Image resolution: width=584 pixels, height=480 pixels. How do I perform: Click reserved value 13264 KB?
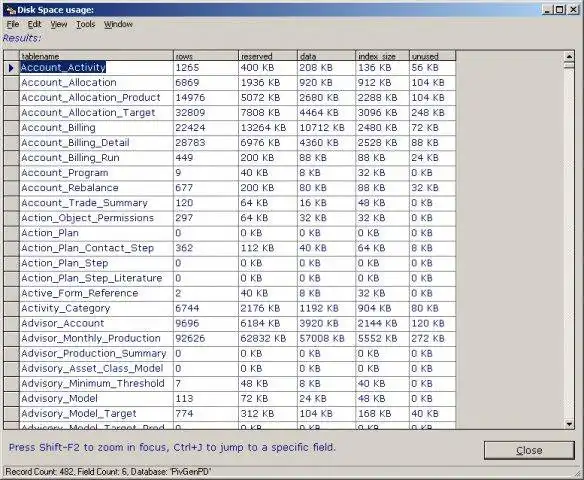pos(263,128)
